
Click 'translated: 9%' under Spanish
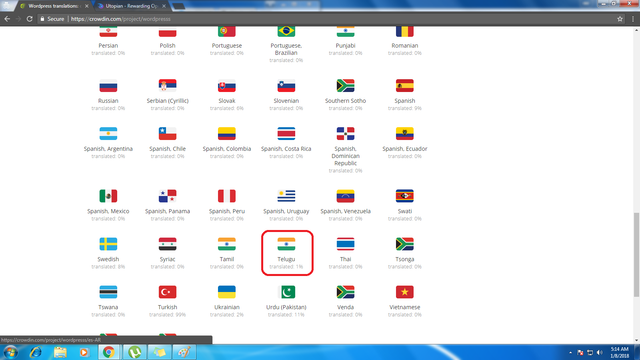404,108
